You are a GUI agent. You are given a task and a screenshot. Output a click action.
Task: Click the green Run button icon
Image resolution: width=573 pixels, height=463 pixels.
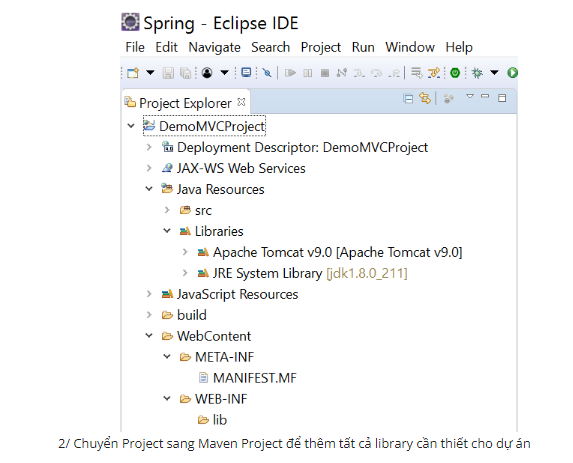[512, 73]
